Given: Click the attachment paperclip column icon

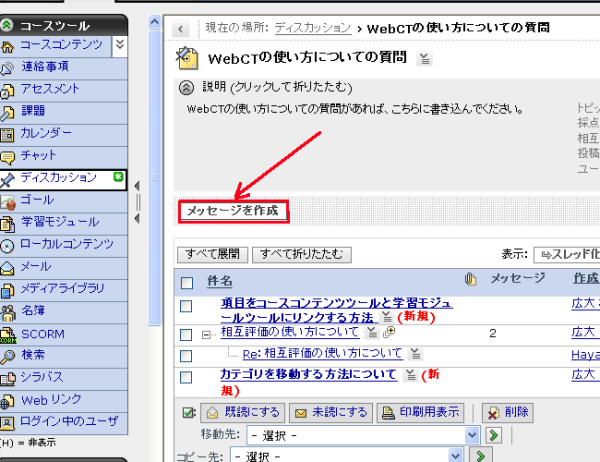Looking at the screenshot, I should pyautogui.click(x=470, y=279).
